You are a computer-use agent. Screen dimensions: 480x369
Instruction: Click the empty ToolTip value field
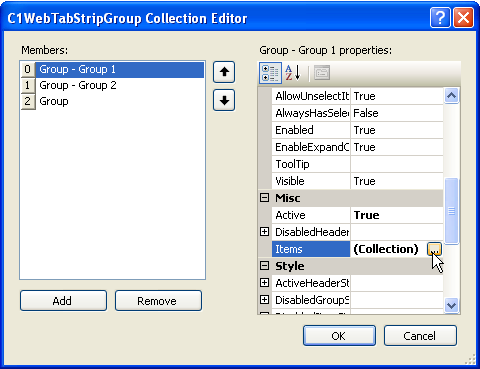pyautogui.click(x=397, y=164)
